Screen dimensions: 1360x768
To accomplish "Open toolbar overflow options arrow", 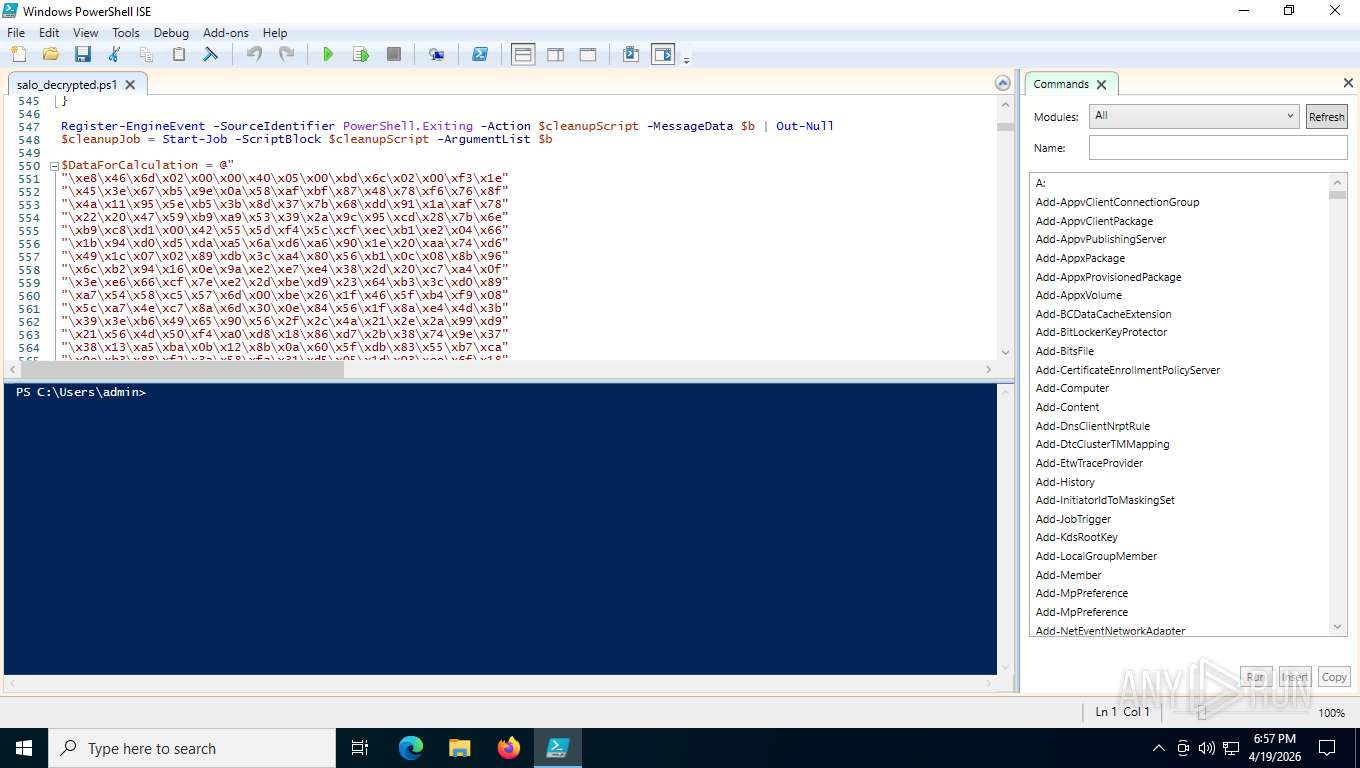I will coord(686,60).
